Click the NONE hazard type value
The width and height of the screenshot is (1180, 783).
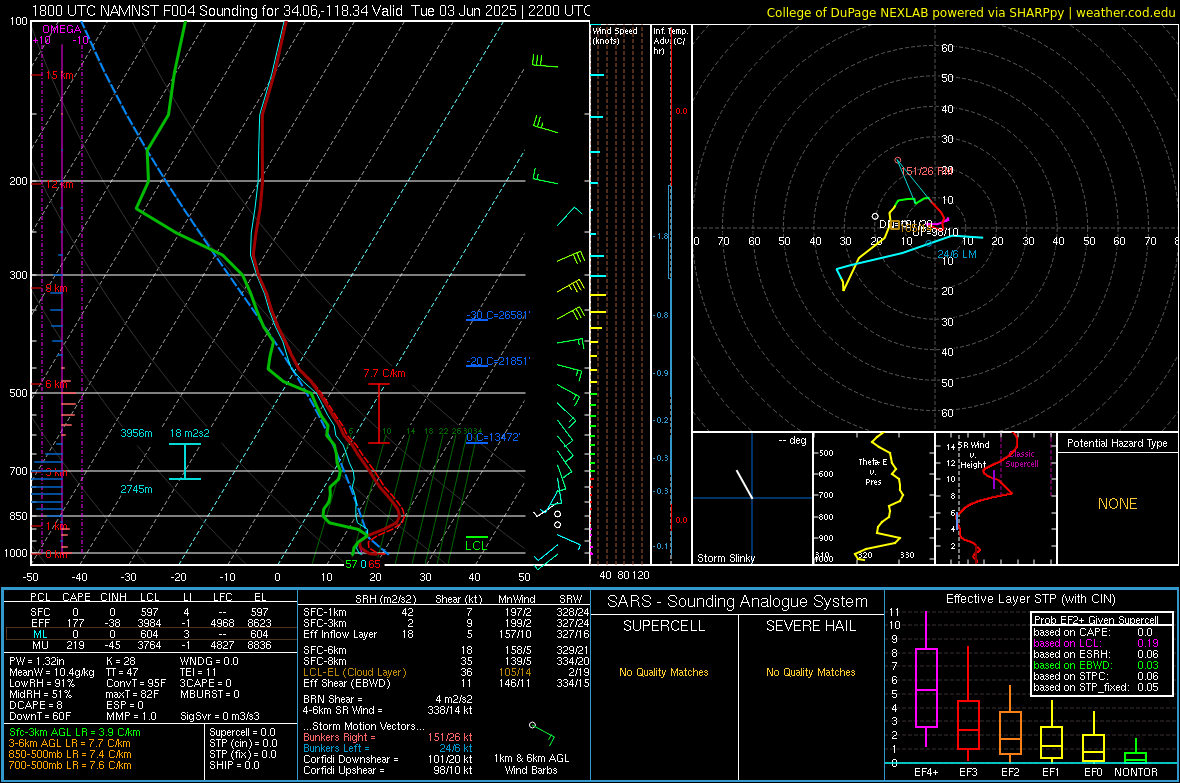coord(1117,504)
